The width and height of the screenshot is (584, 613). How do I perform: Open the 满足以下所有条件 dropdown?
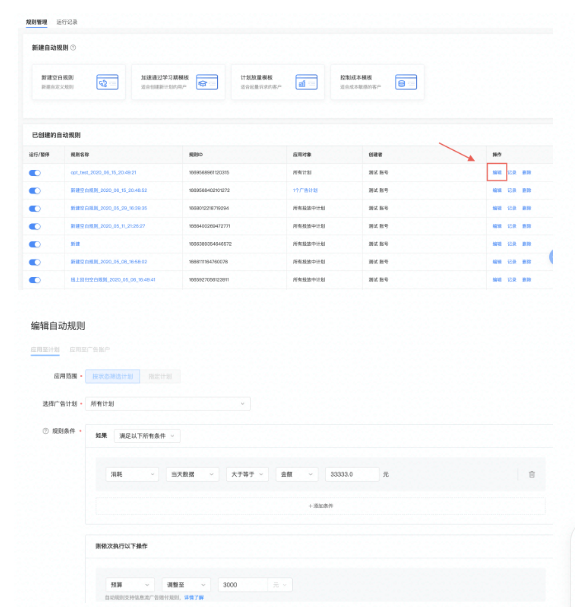(x=147, y=436)
